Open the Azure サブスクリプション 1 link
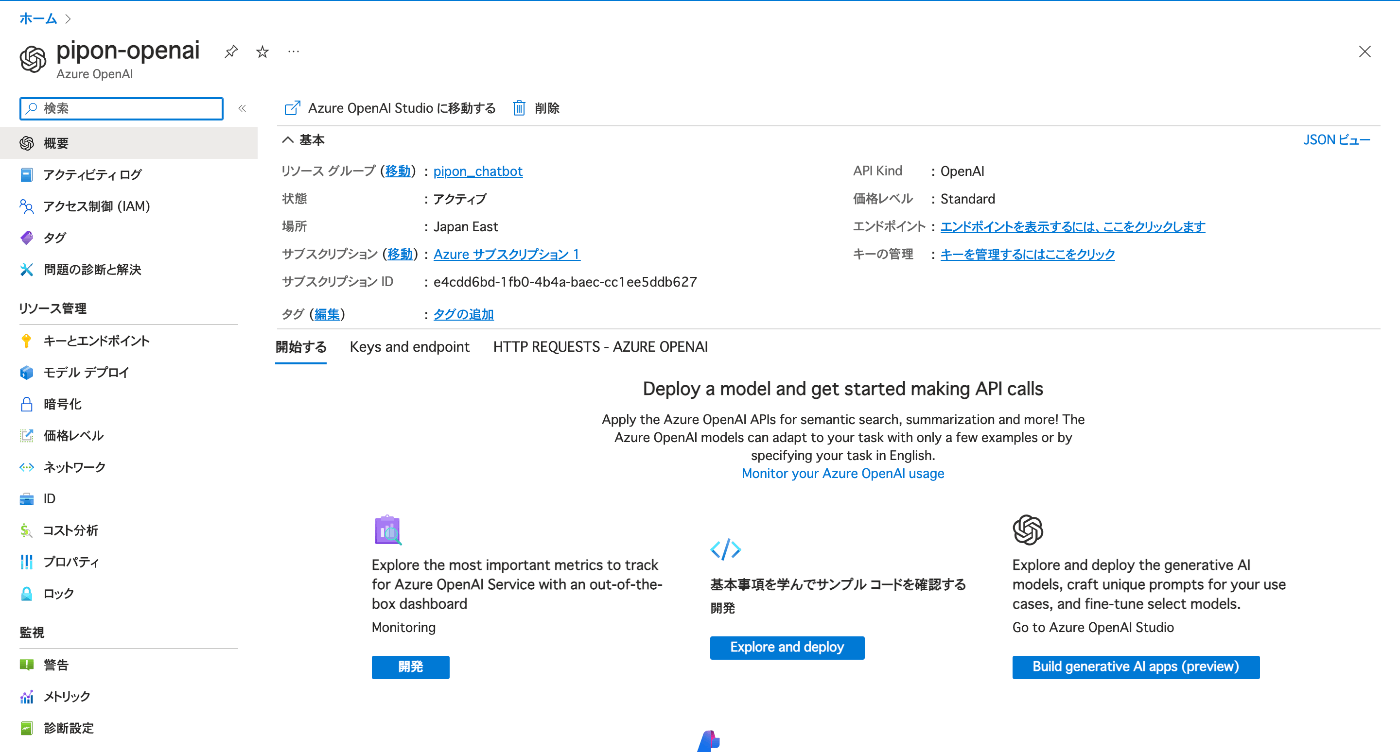 coord(507,254)
